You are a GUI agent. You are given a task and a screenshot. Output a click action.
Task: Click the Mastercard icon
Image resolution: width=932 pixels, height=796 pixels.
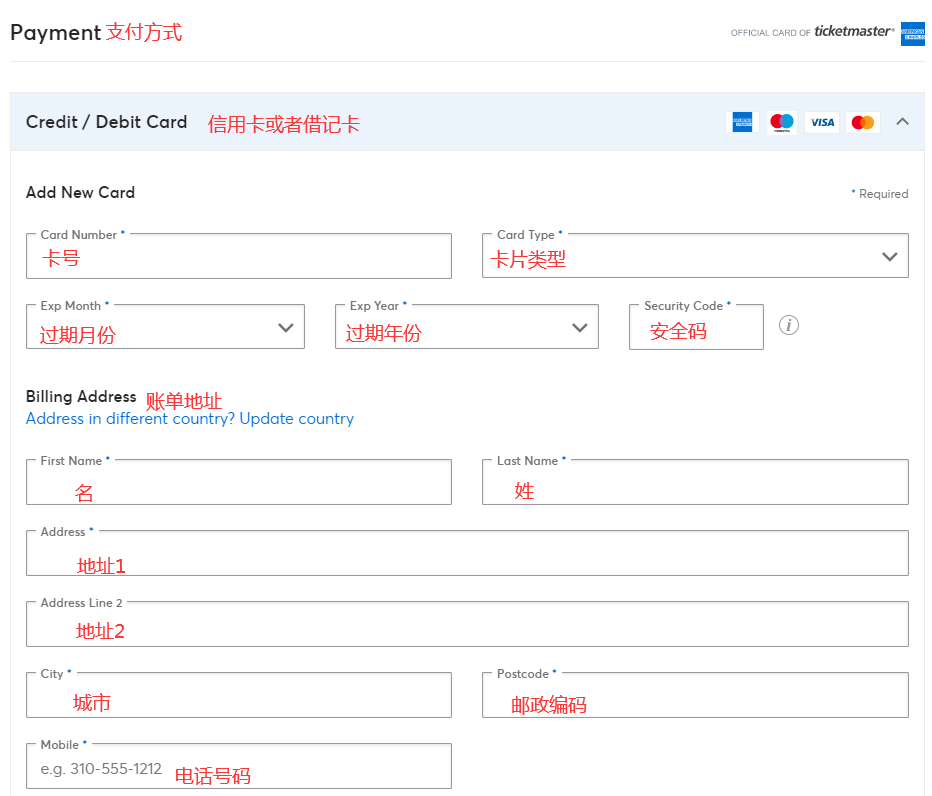pyautogui.click(x=862, y=122)
